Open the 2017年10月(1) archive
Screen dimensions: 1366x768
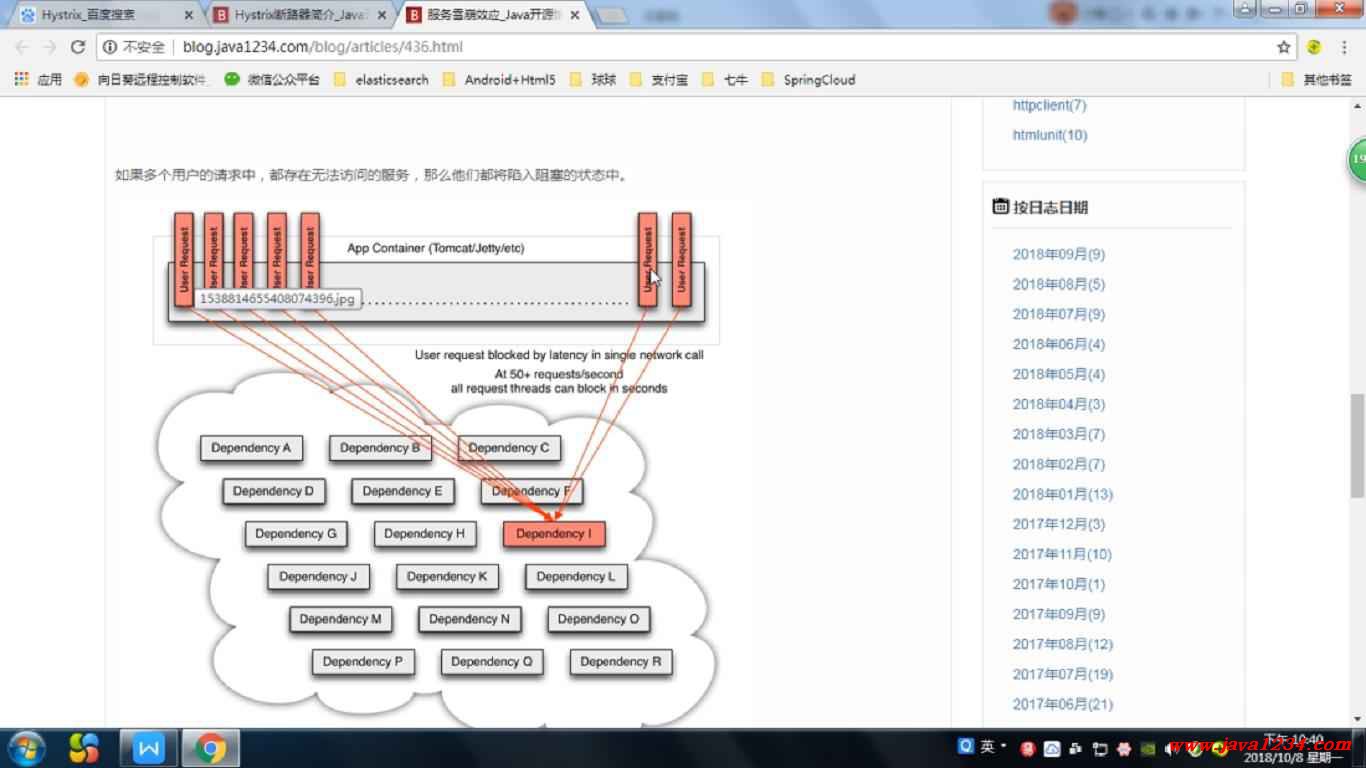pyautogui.click(x=1059, y=584)
